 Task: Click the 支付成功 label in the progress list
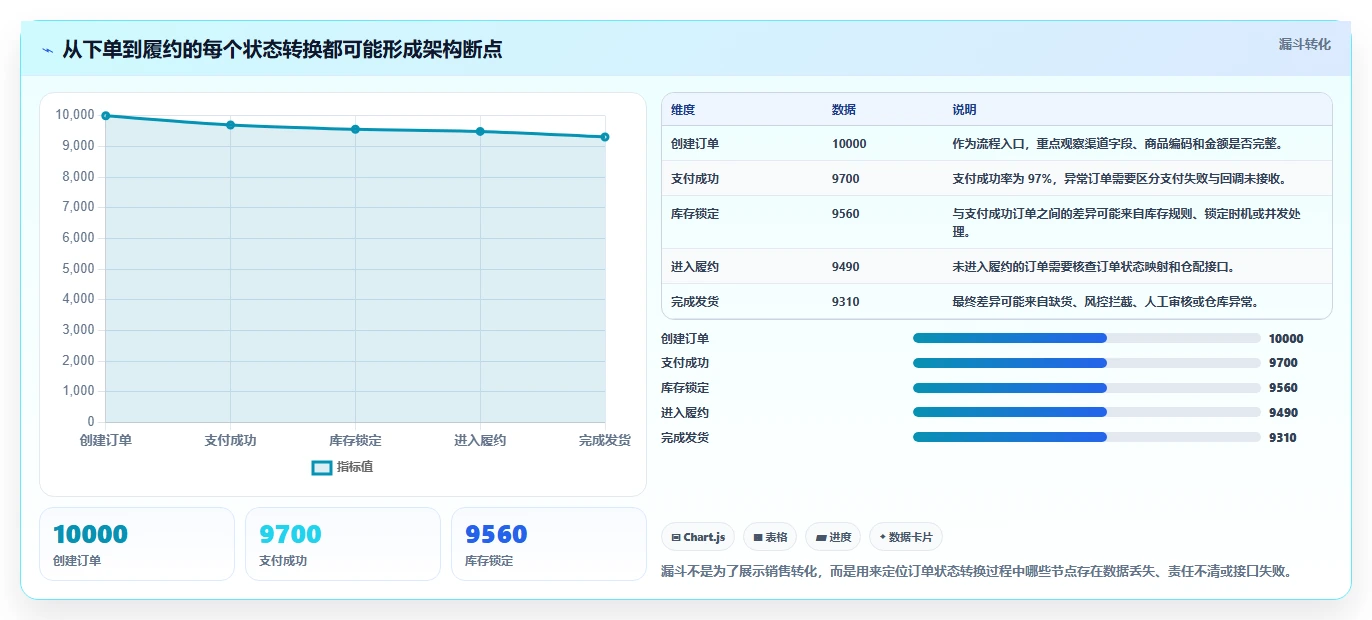point(685,363)
